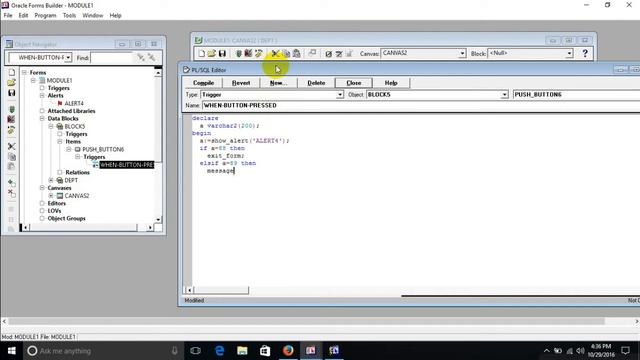Open File Explorer from taskbar
This screenshot has width=640, height=360.
[242, 351]
